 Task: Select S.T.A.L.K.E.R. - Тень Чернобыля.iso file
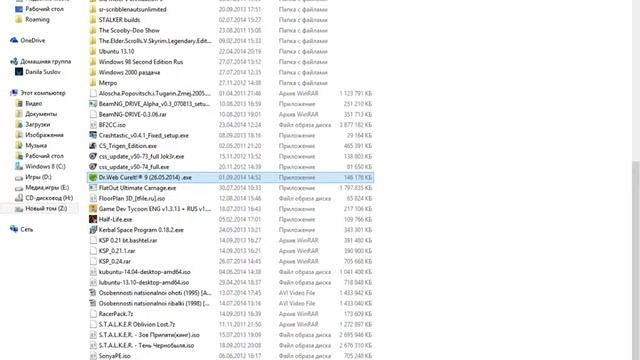click(x=147, y=345)
